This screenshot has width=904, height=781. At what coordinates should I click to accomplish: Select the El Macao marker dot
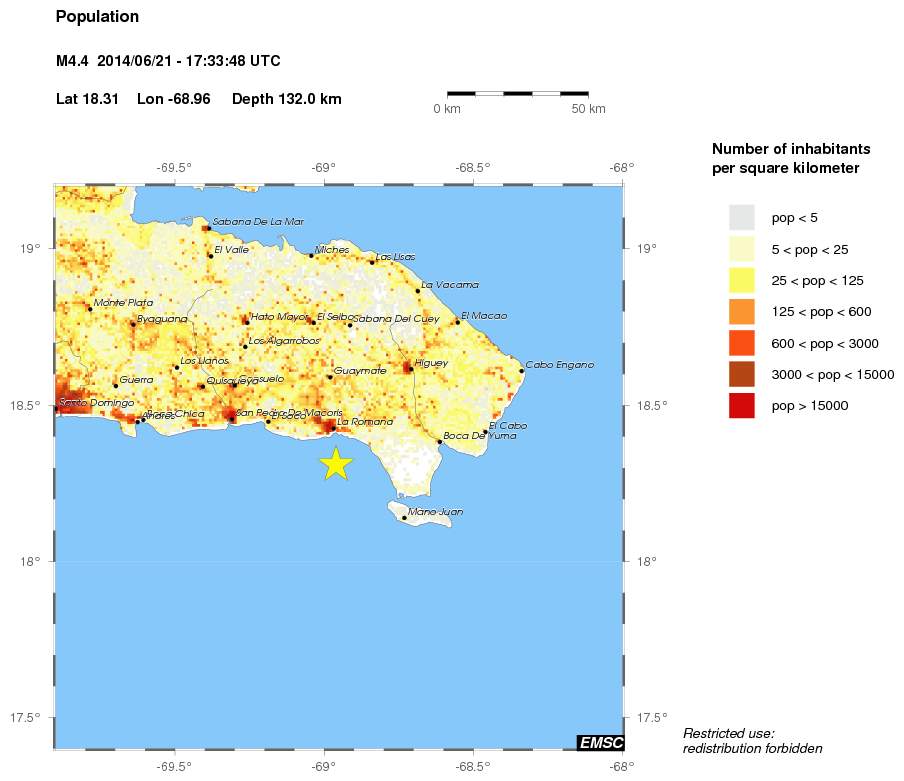[x=457, y=322]
